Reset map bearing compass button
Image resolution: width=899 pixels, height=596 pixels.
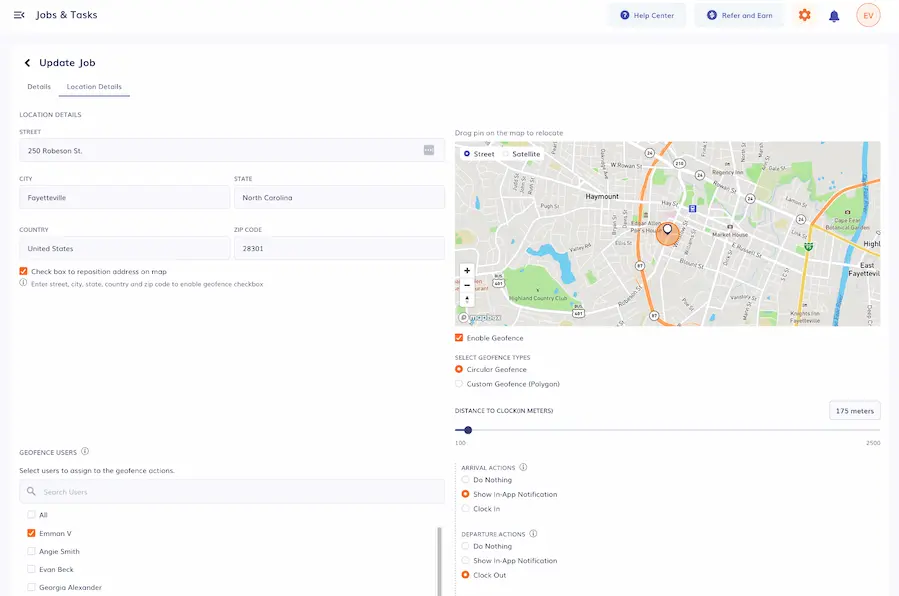click(x=467, y=300)
